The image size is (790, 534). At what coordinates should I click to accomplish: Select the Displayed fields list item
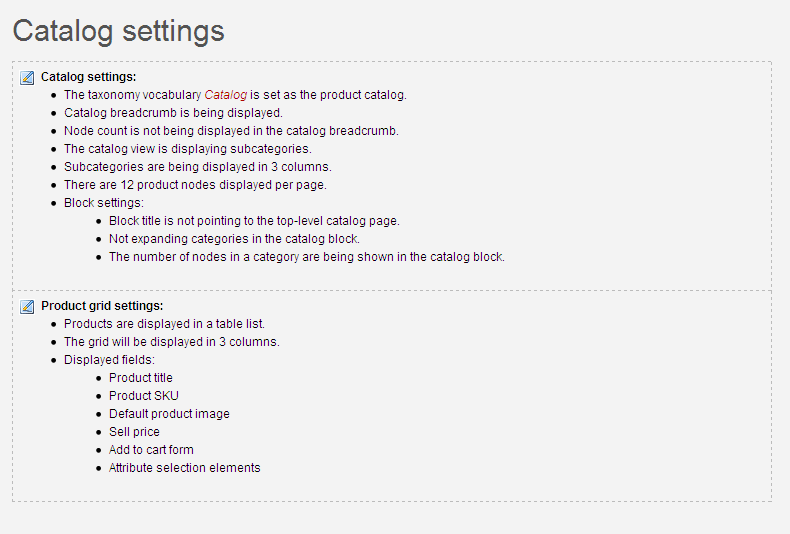[109, 360]
